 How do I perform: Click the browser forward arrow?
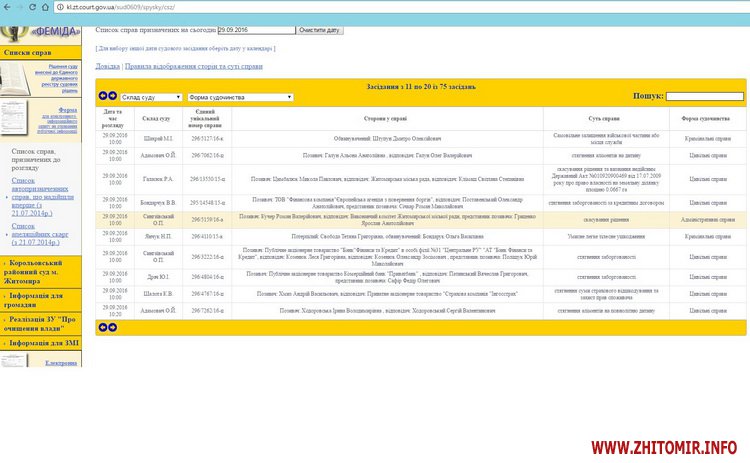21,5
